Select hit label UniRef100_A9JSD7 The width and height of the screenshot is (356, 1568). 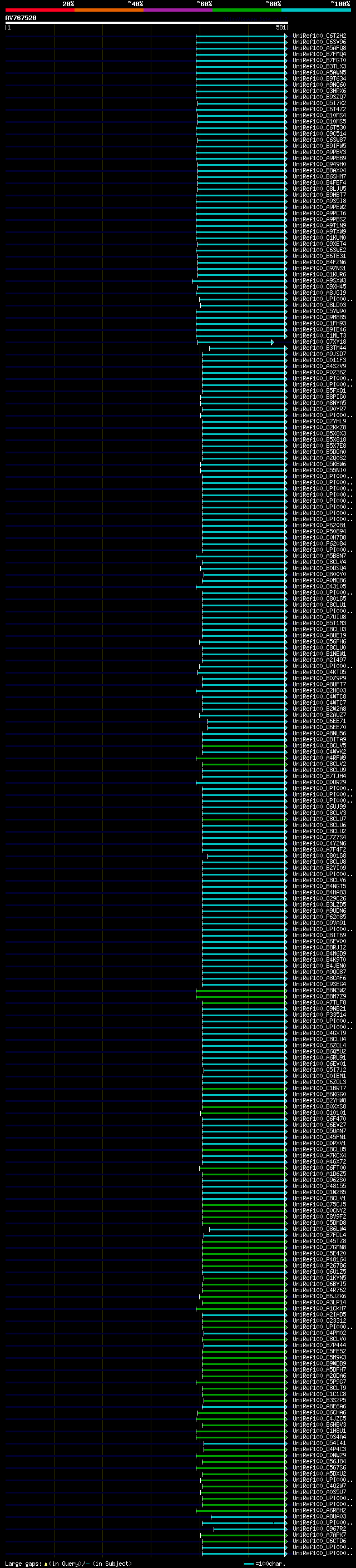[x=319, y=354]
